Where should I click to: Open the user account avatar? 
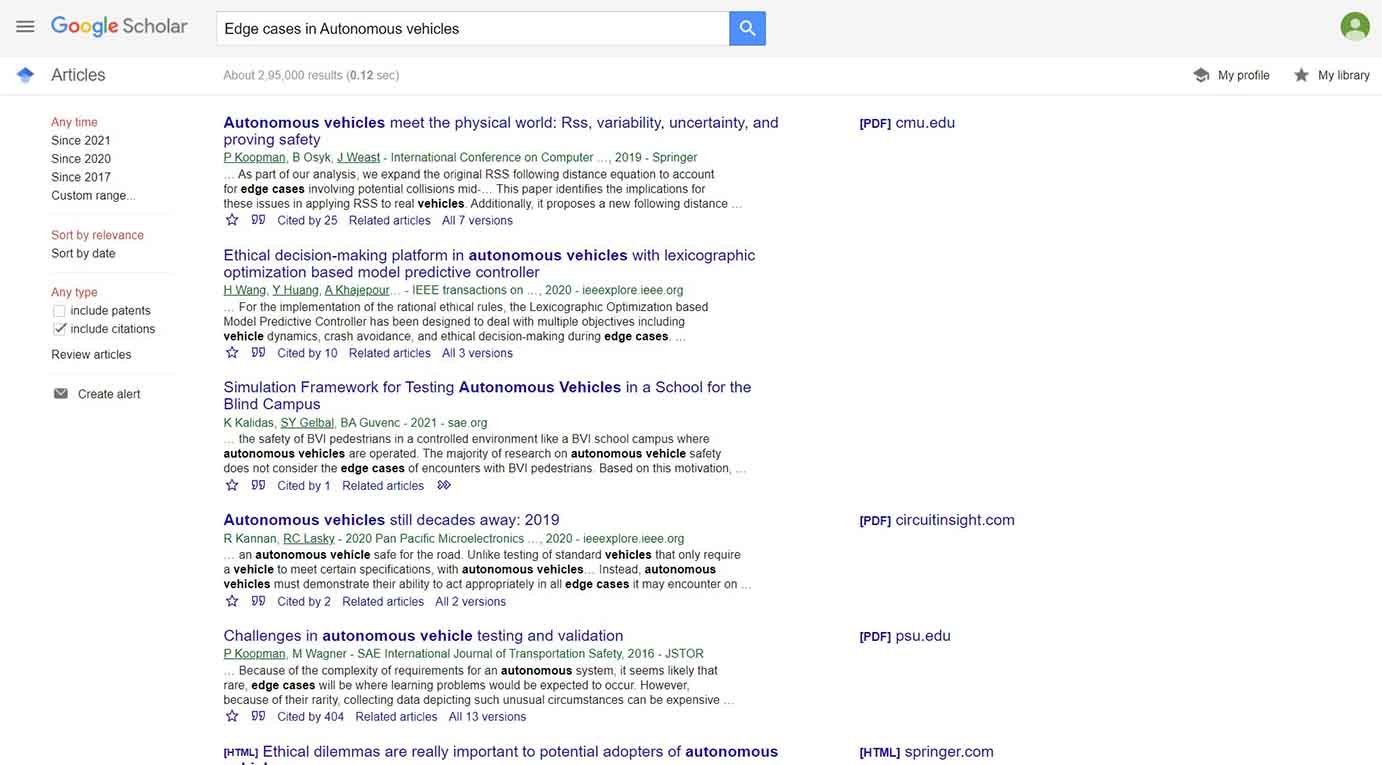tap(1355, 26)
